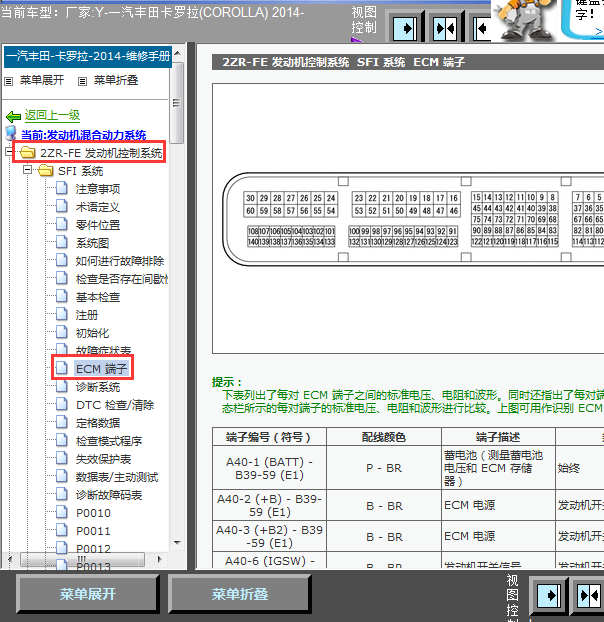Open the 检查模式程序 tree item
Screen dimensions: 604x622
tap(109, 441)
